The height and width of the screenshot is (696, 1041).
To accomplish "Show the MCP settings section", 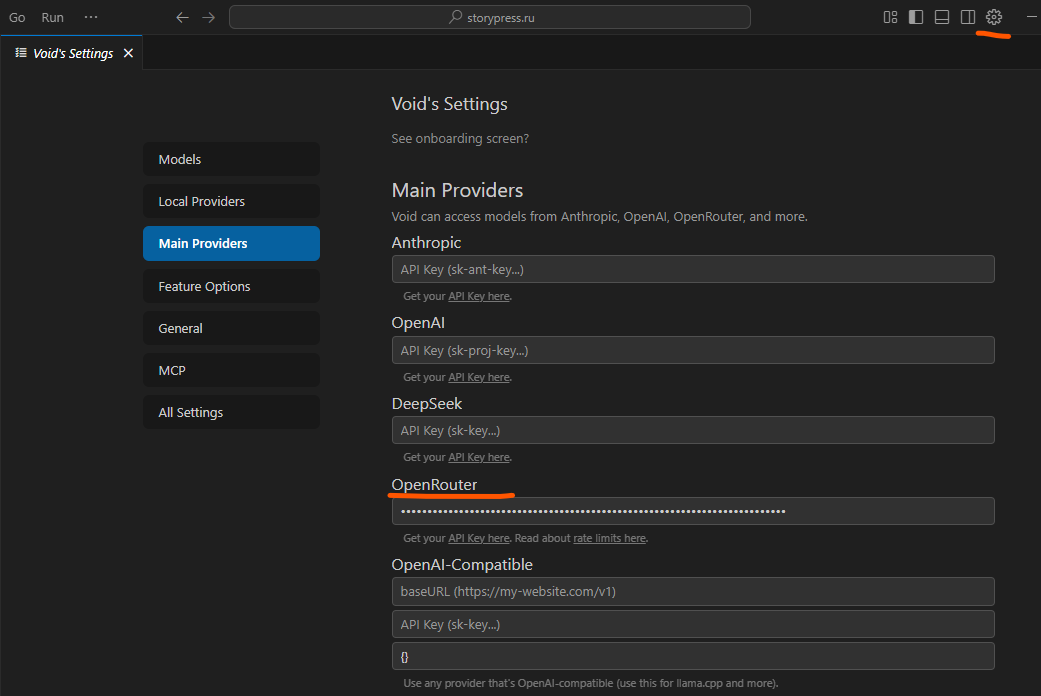I will (x=231, y=371).
